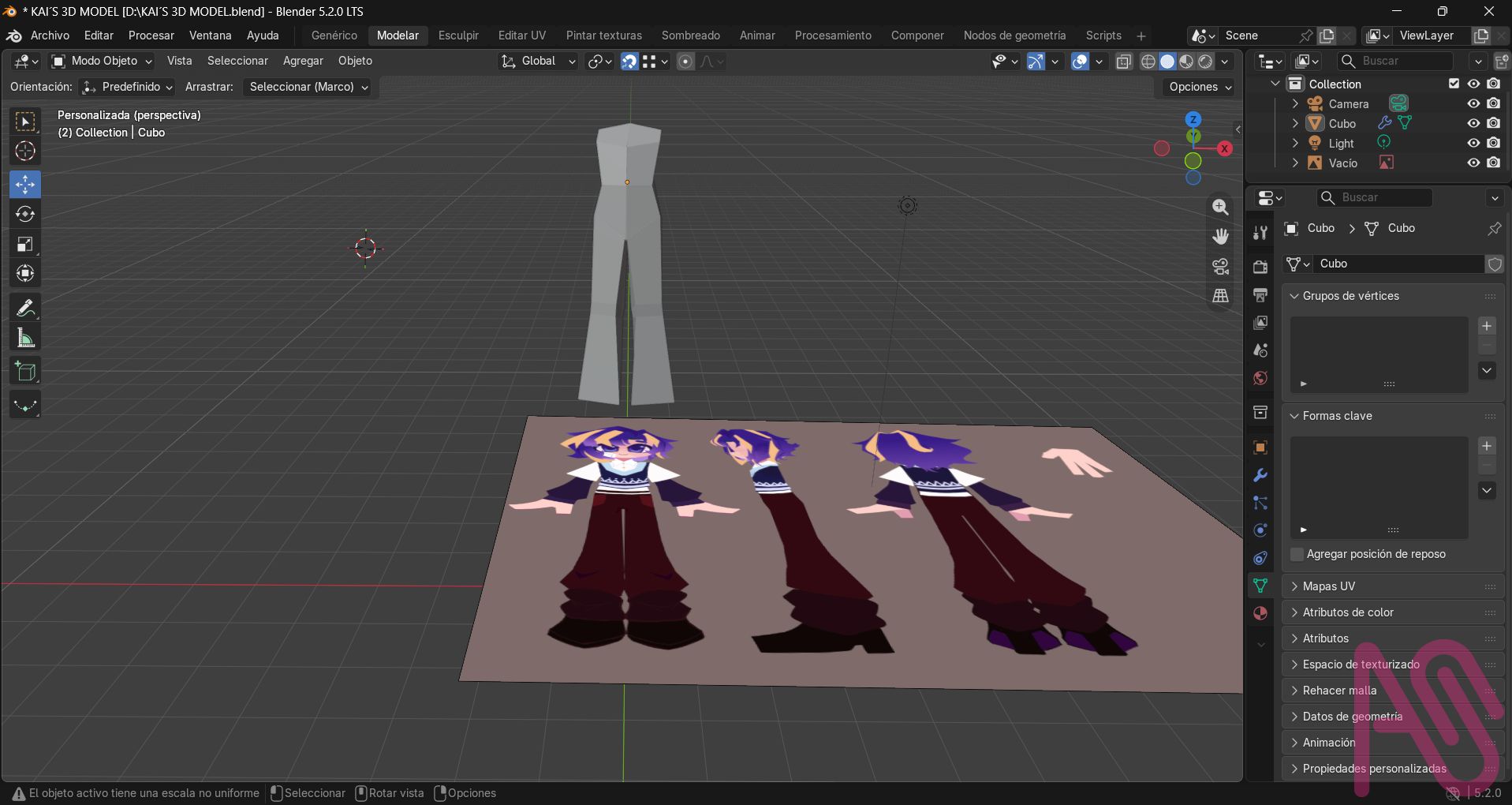This screenshot has width=1512, height=805.
Task: Switch to Sombreado workspace tab
Action: tap(691, 36)
